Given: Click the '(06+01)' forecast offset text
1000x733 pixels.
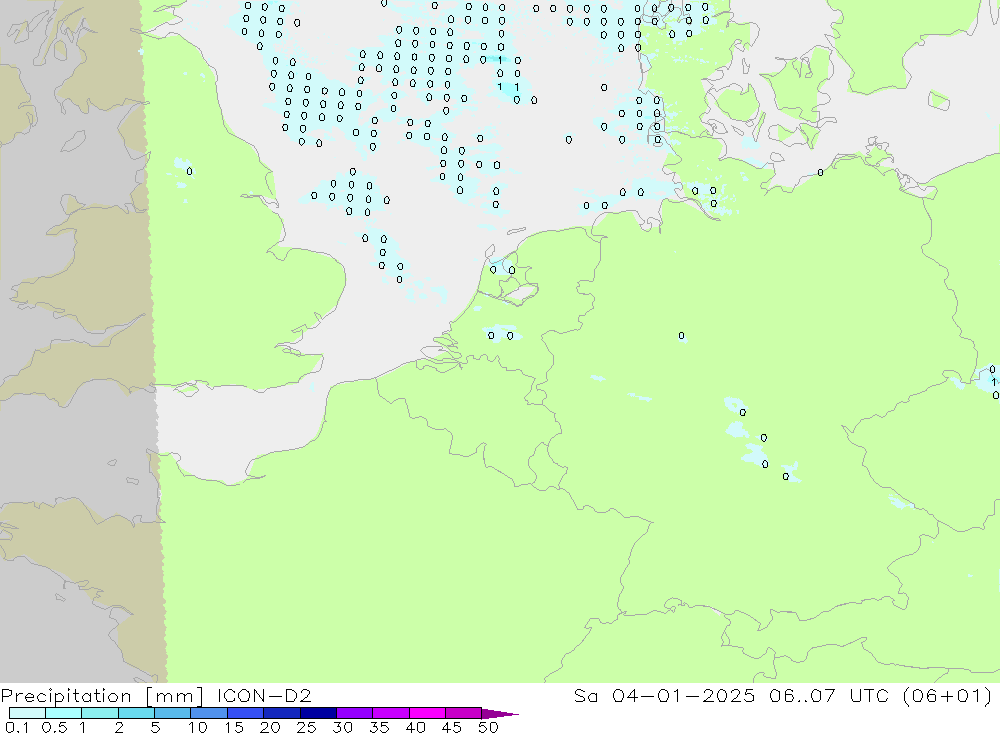Looking at the screenshot, I should tap(948, 695).
